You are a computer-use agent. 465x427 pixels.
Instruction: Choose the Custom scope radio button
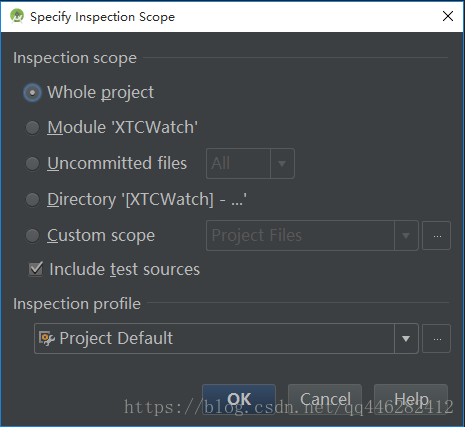coord(33,236)
